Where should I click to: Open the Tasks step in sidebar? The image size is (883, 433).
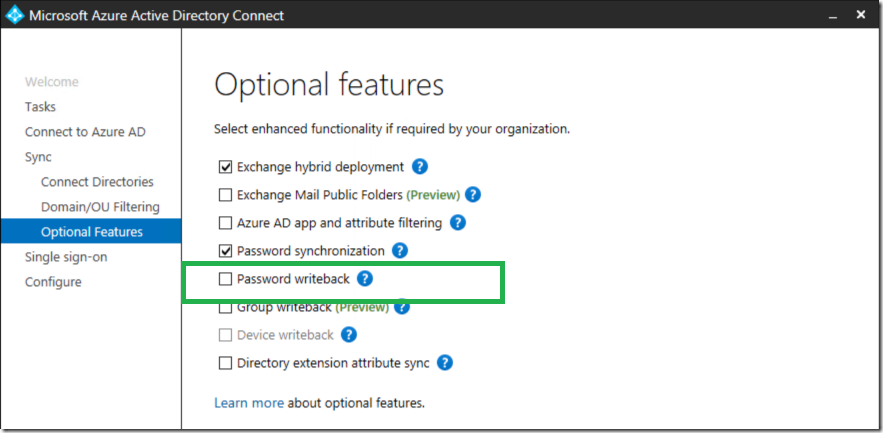tap(40, 106)
